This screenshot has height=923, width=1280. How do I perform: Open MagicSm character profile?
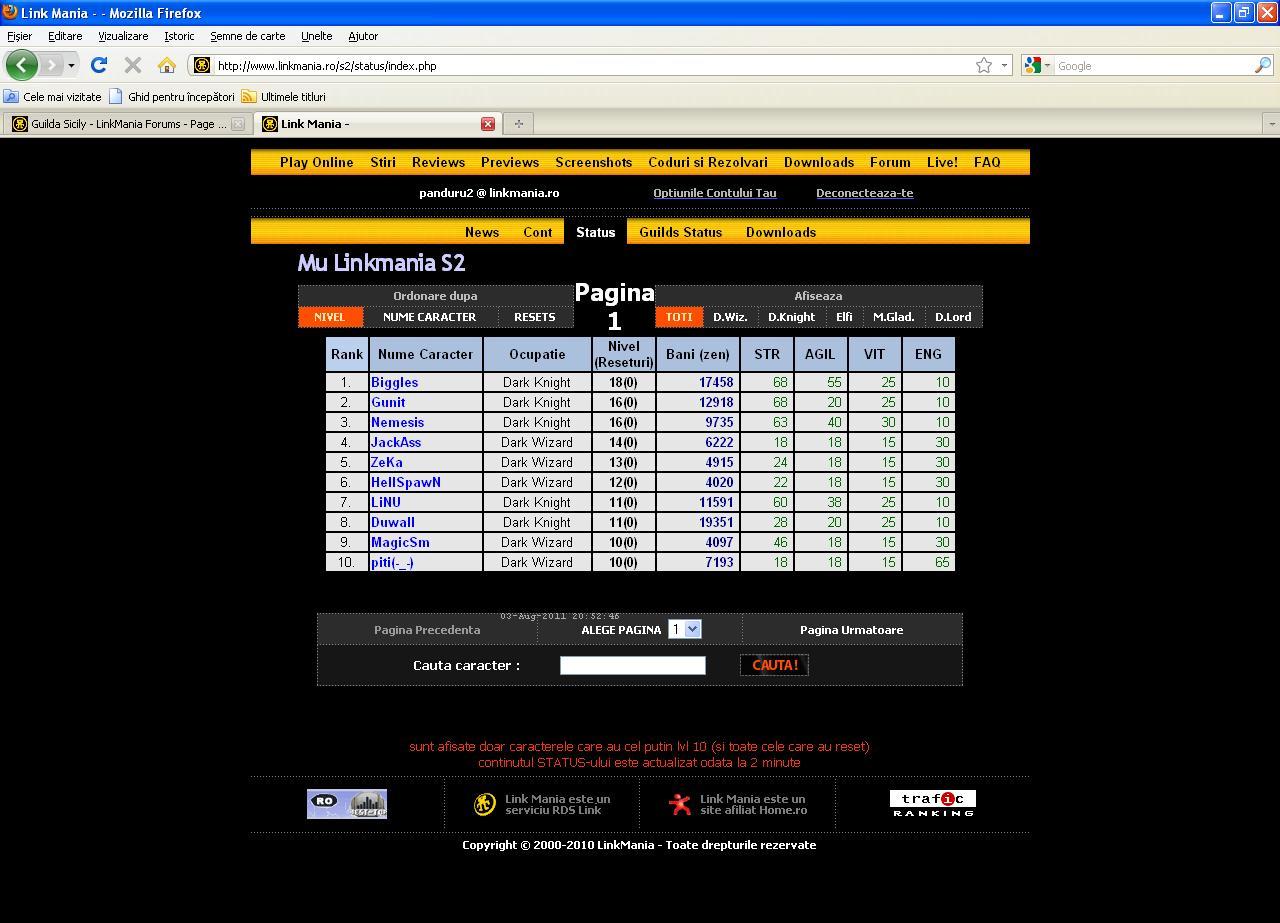pos(400,542)
